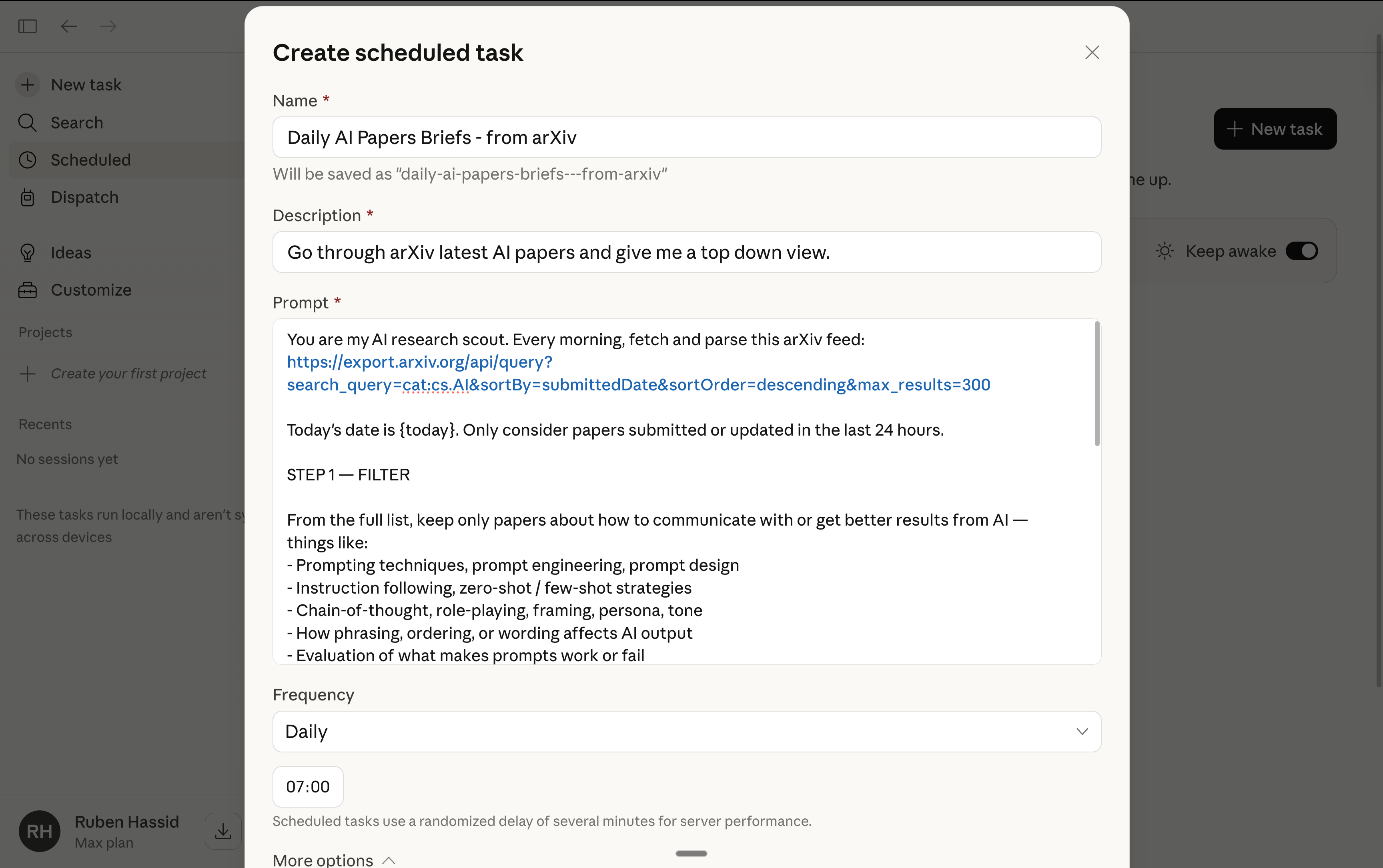Open Search in the sidebar
Viewport: 1383px width, 868px height.
76,123
